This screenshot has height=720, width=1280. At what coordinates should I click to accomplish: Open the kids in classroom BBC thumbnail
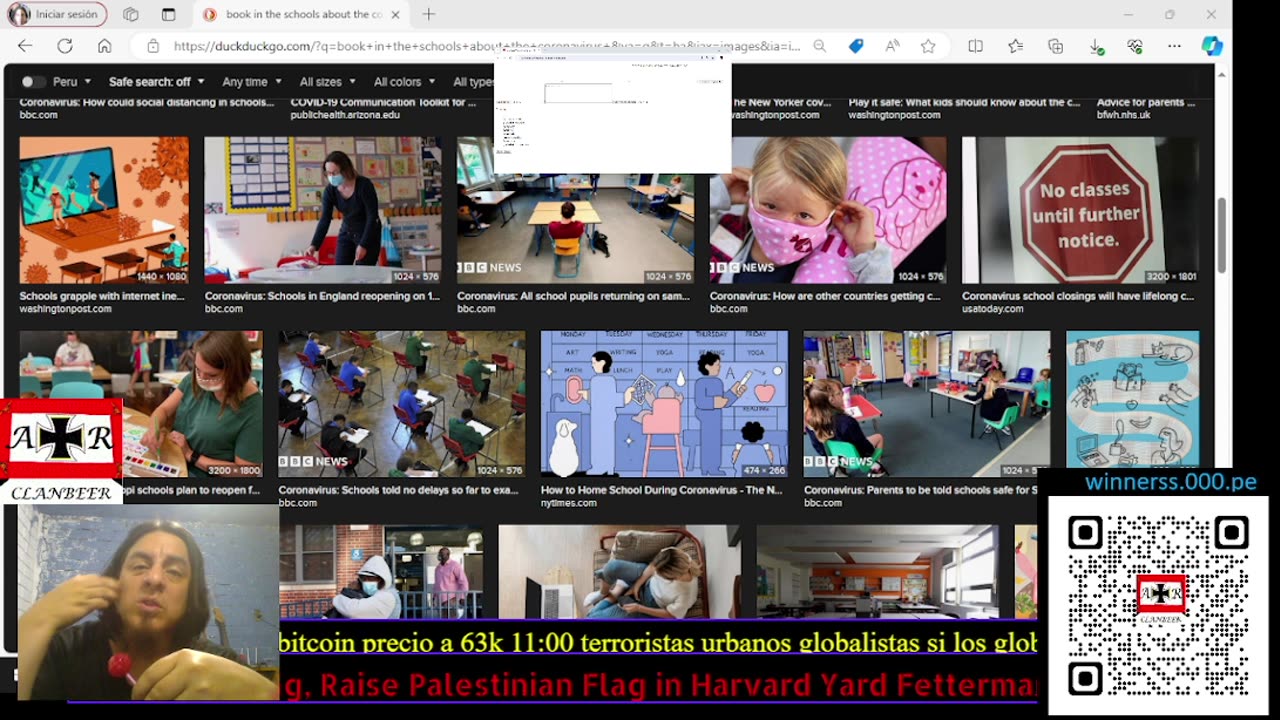click(927, 404)
